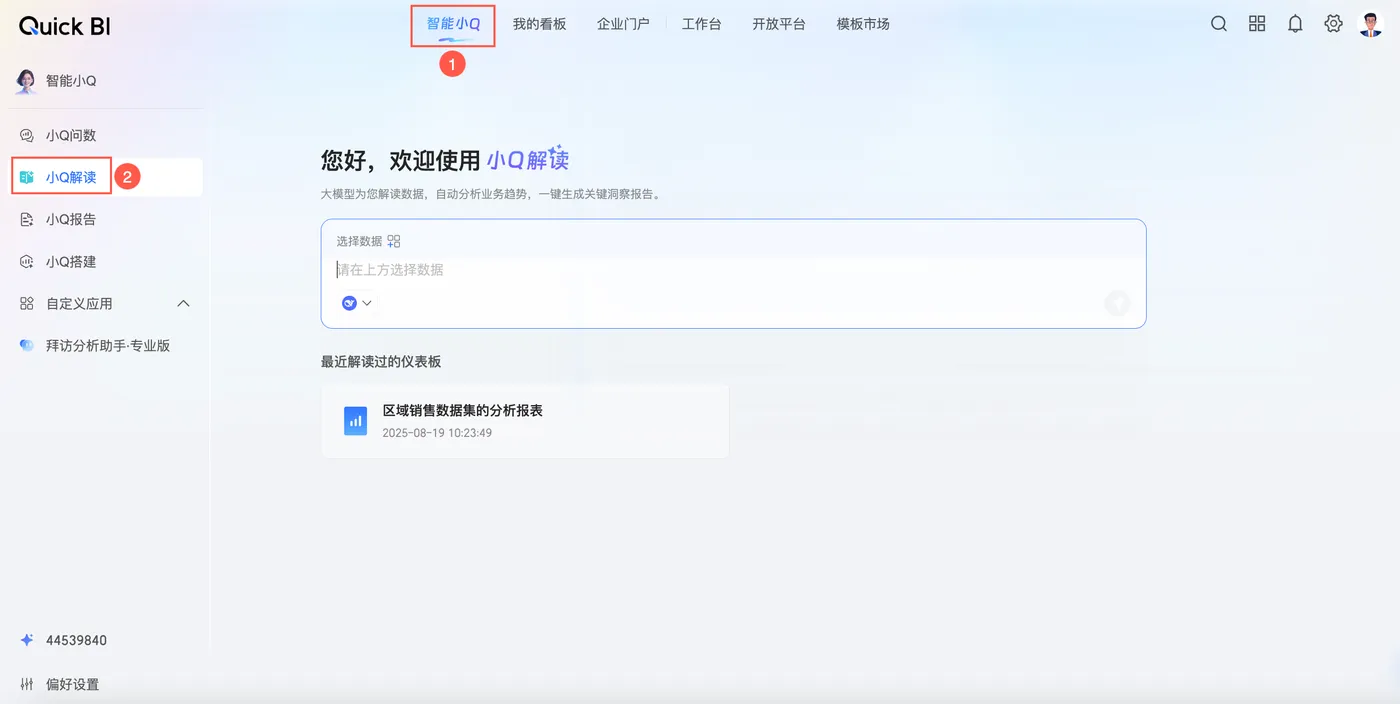Open the 智能小Q tab
The image size is (1400, 704).
point(453,24)
